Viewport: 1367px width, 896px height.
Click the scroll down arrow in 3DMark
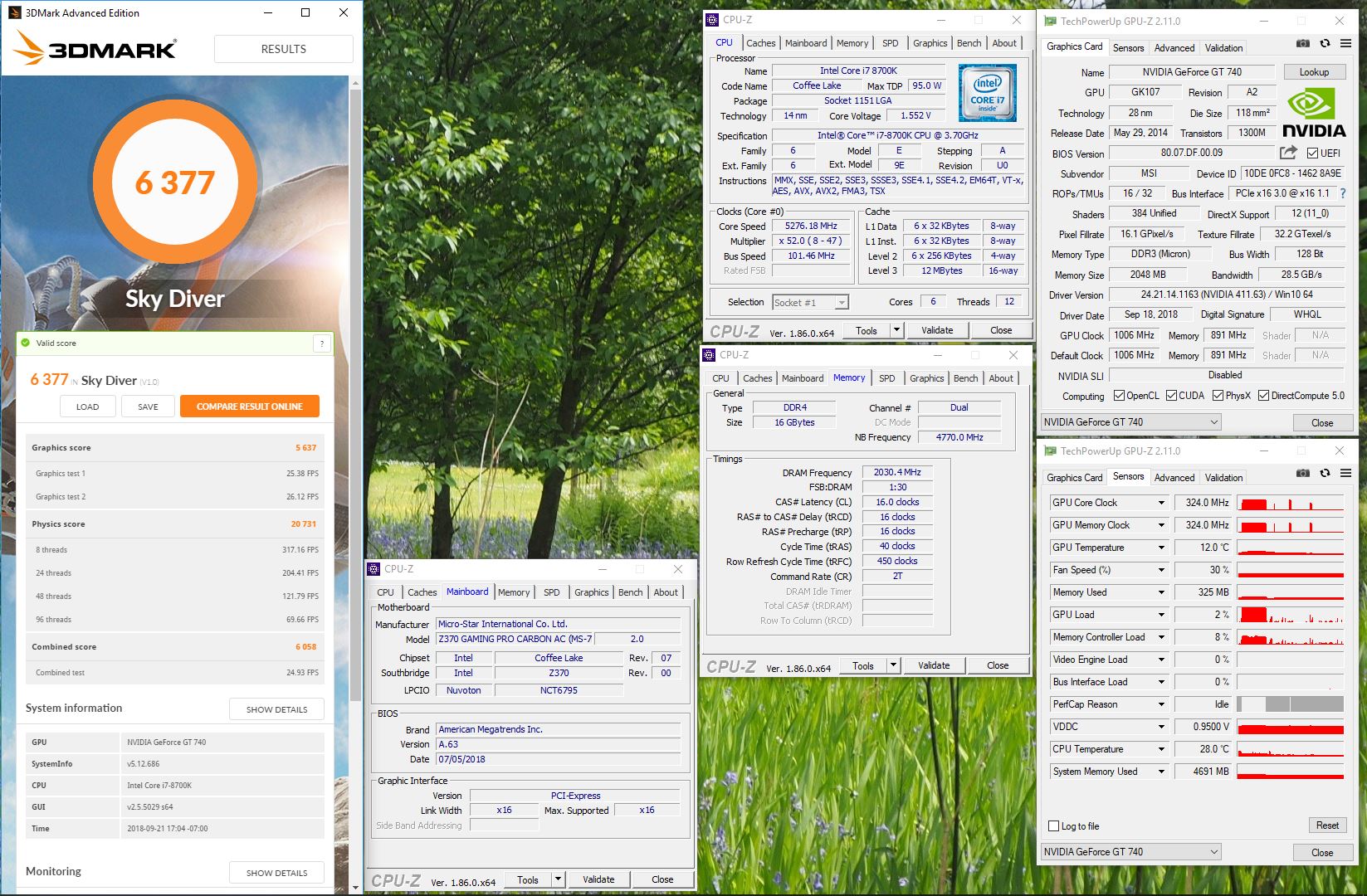point(356,887)
